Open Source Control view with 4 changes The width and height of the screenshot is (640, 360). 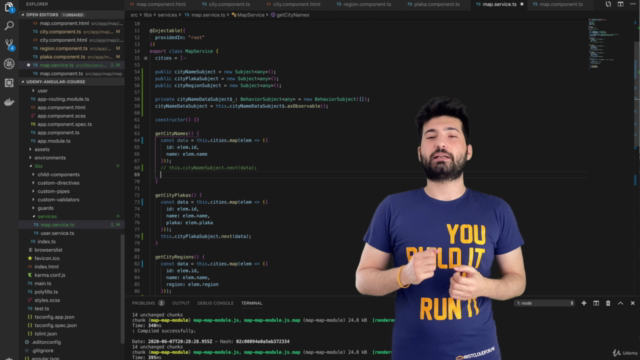9,45
